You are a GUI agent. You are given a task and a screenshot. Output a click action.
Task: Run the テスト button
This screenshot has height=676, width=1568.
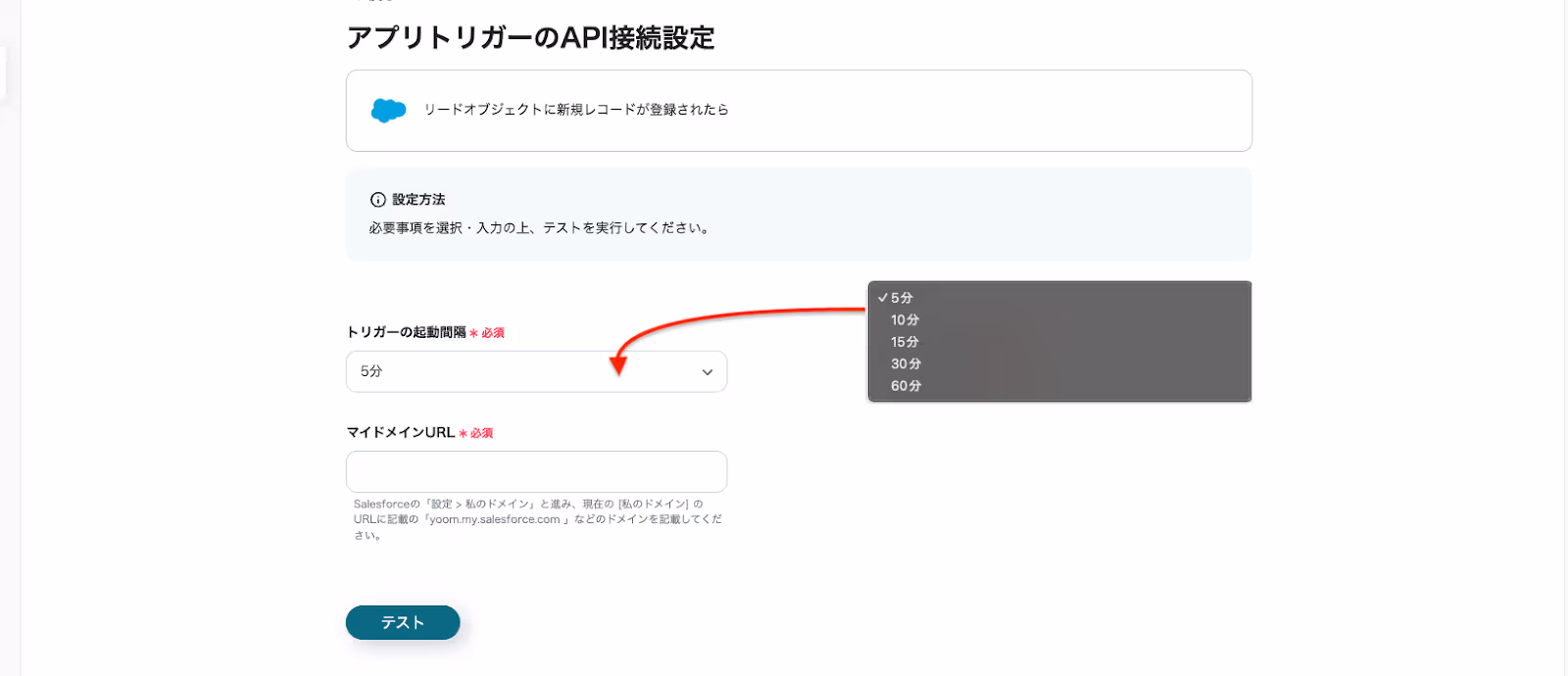coord(403,622)
